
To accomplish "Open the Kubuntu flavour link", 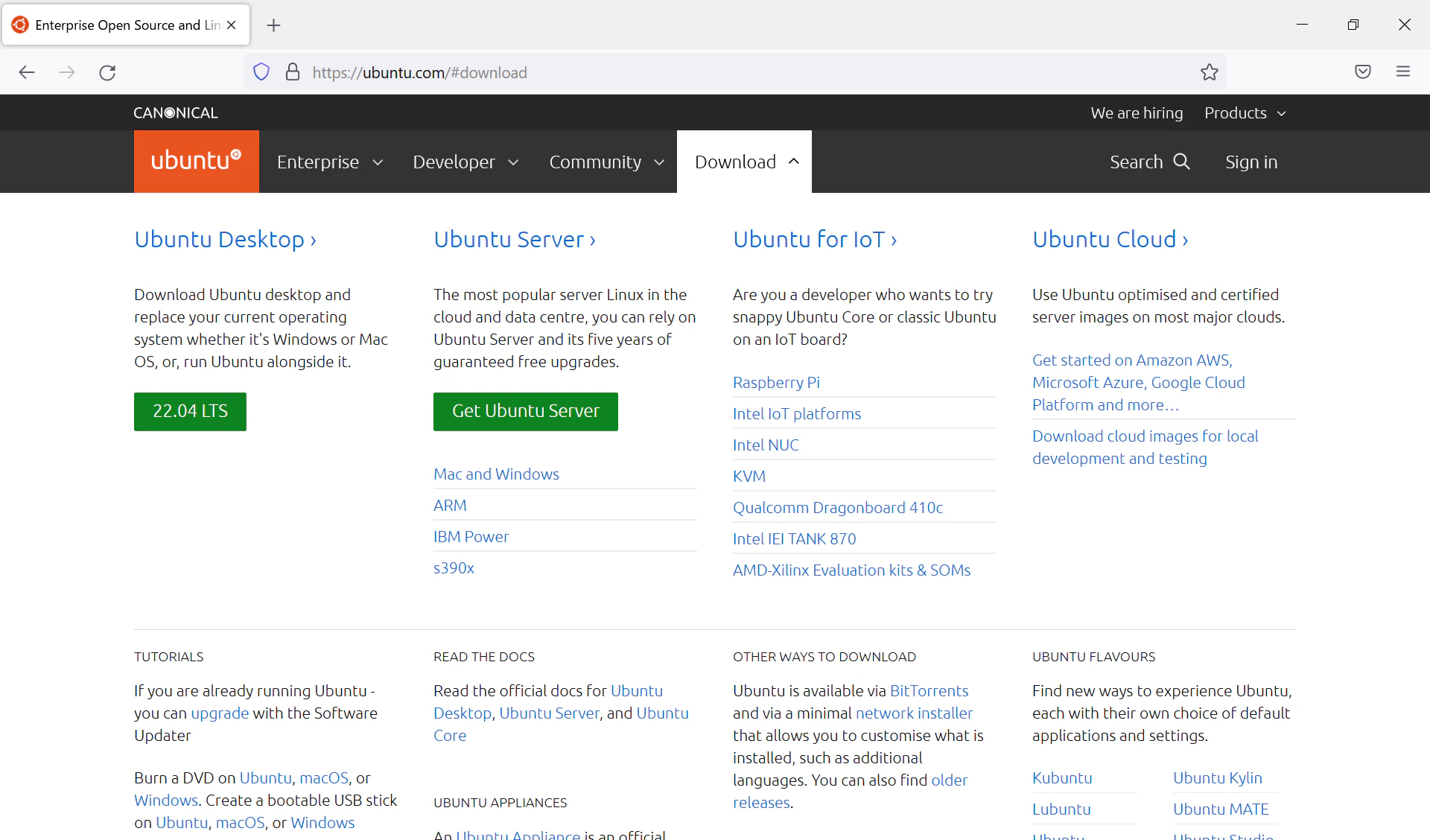I will coord(1062,777).
